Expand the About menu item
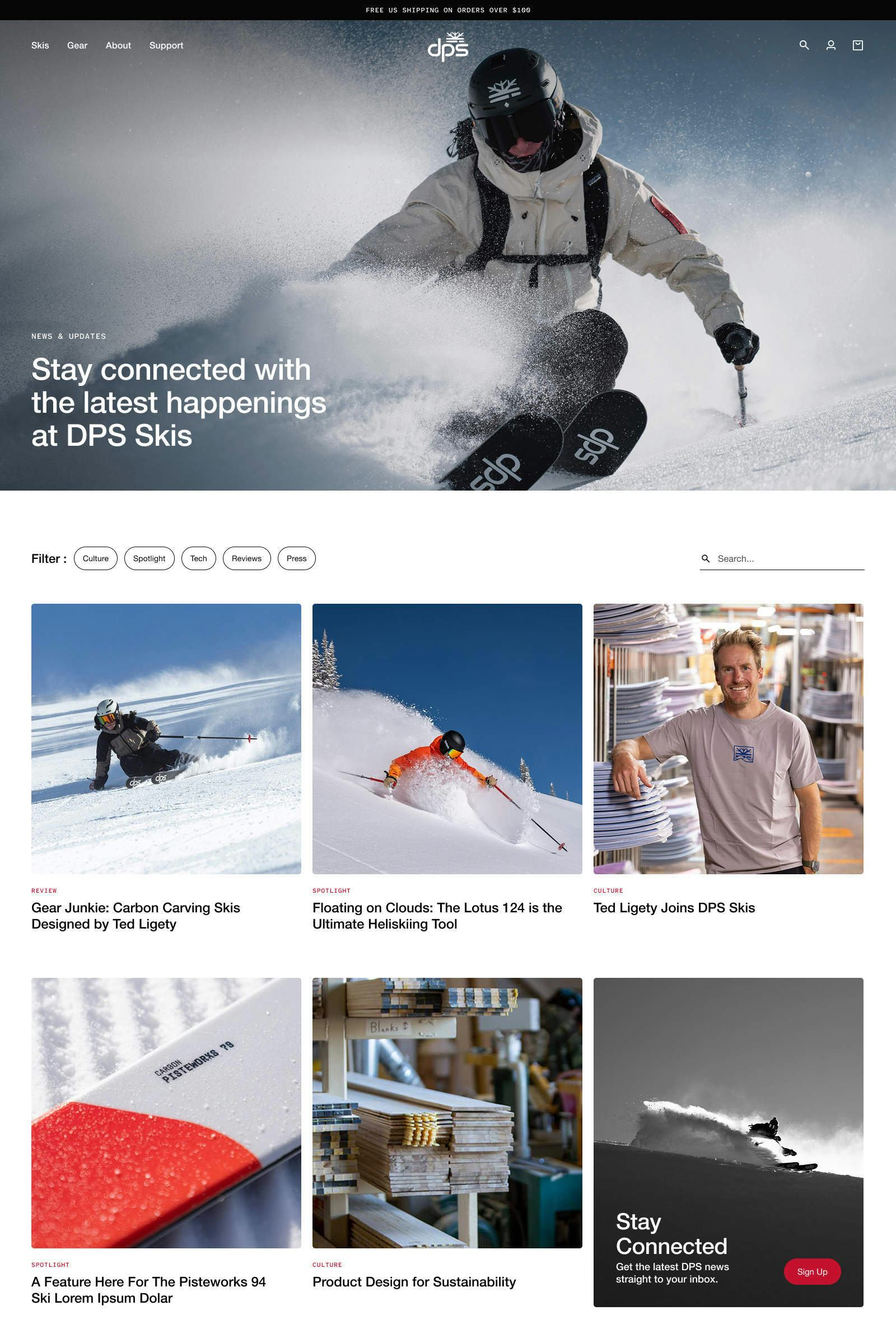896x1329 pixels. [118, 45]
